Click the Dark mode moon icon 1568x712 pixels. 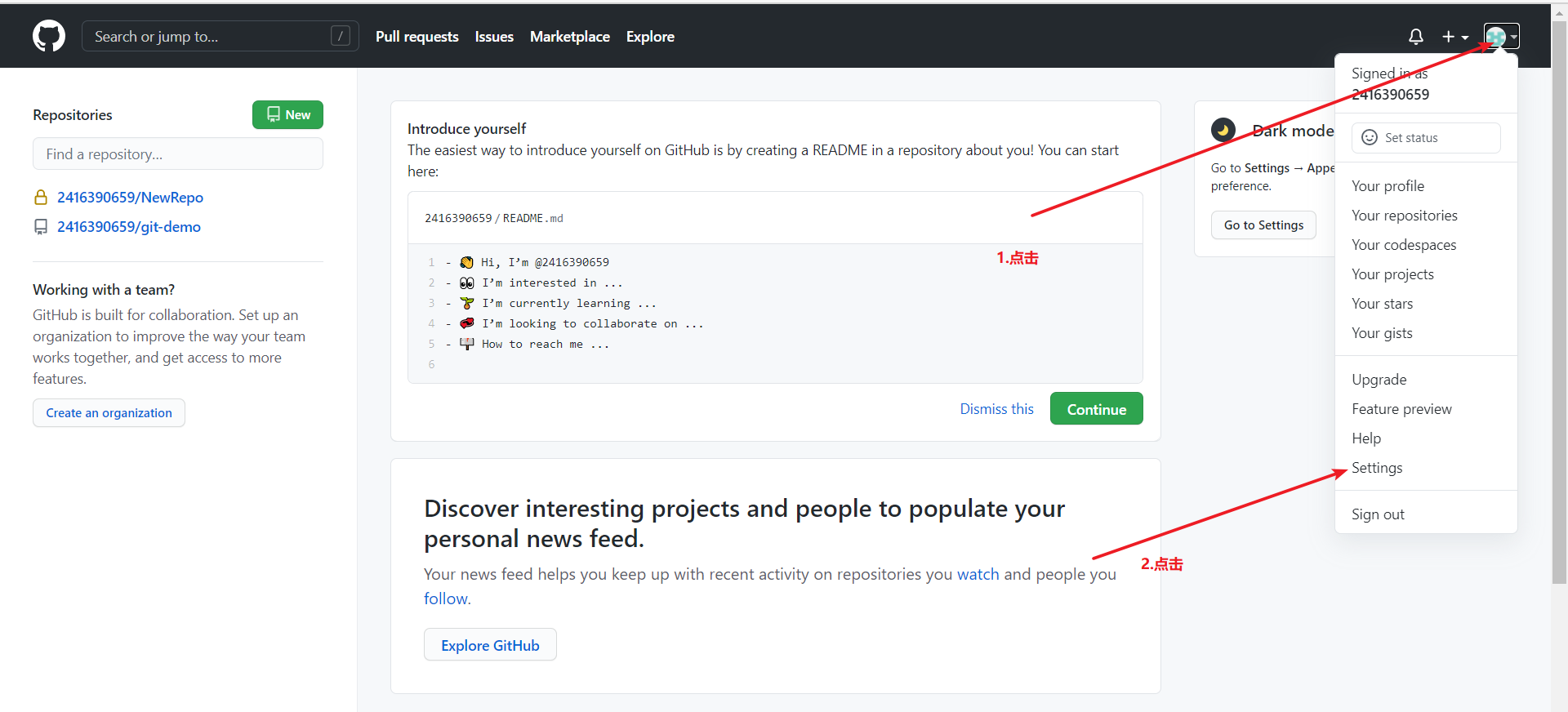[1223, 131]
